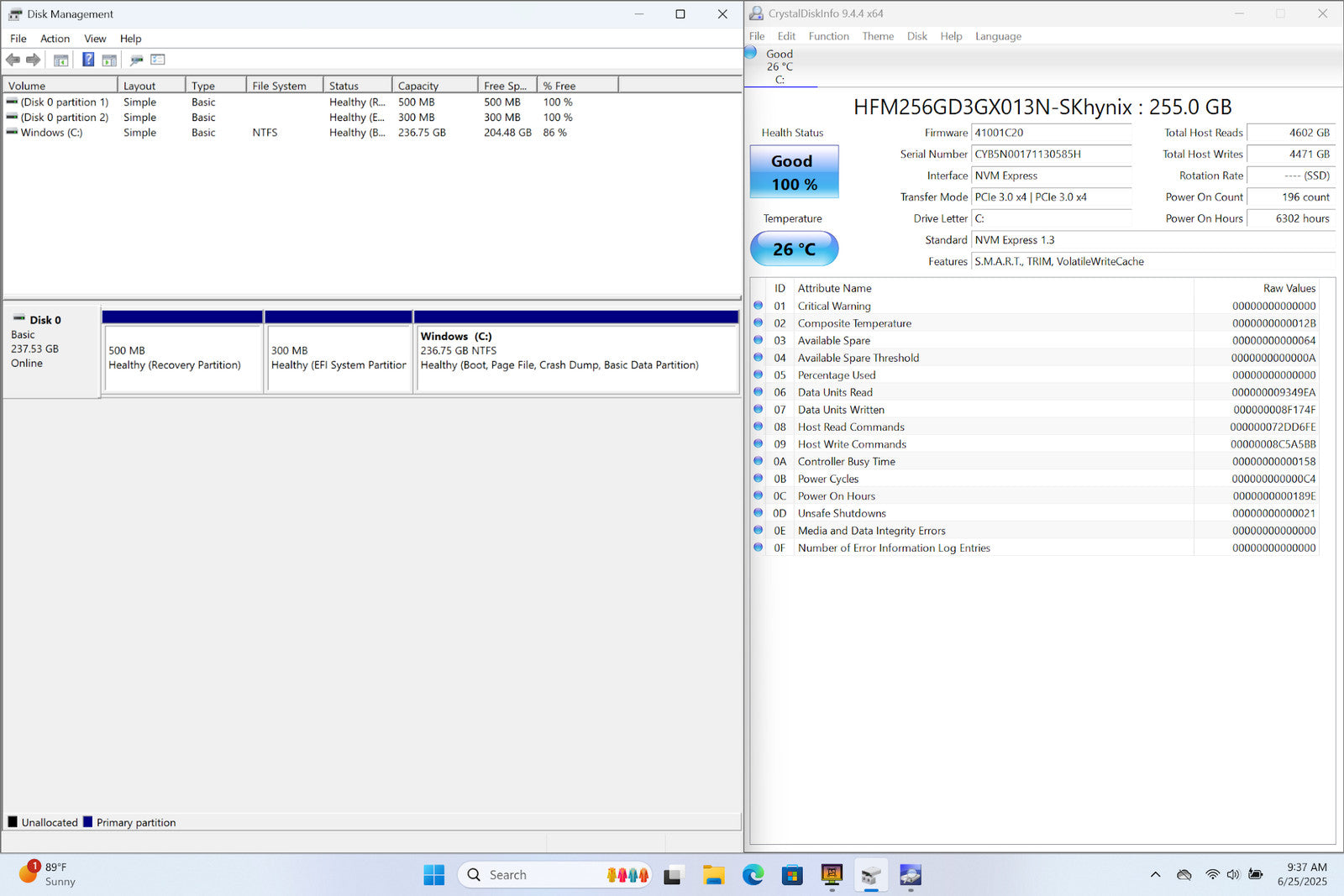Click the 26 °C temperature button
The image size is (1344, 896).
click(x=794, y=249)
